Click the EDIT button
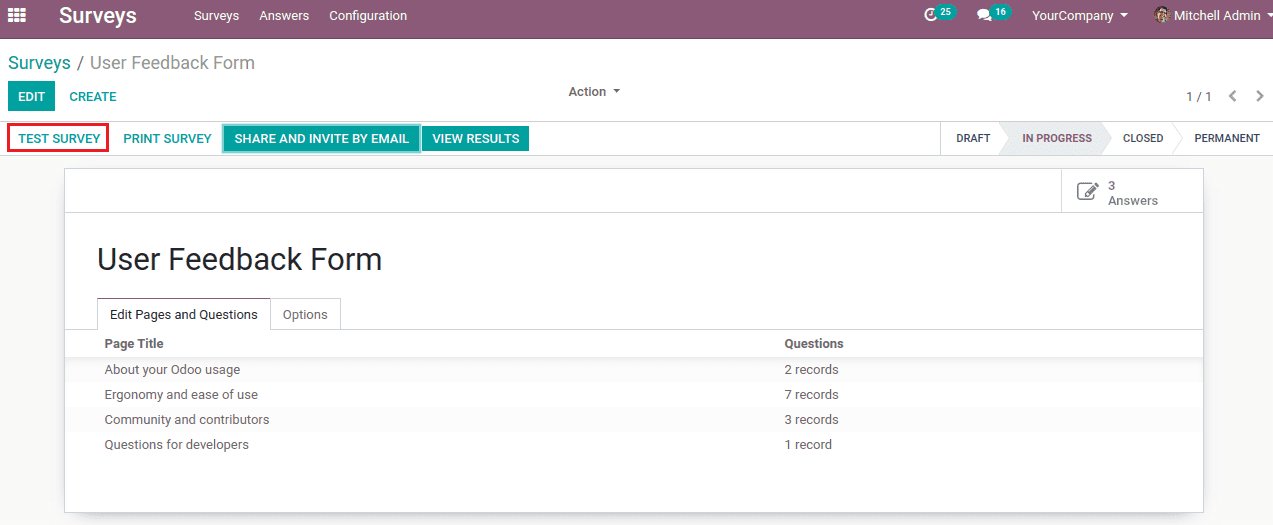The height and width of the screenshot is (525, 1273). point(32,97)
